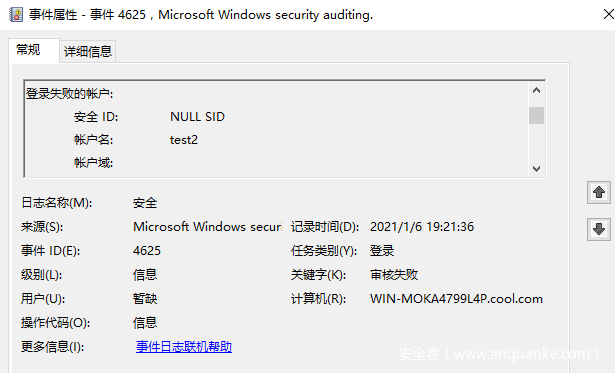Click the up arrow for previous event

click(x=599, y=193)
